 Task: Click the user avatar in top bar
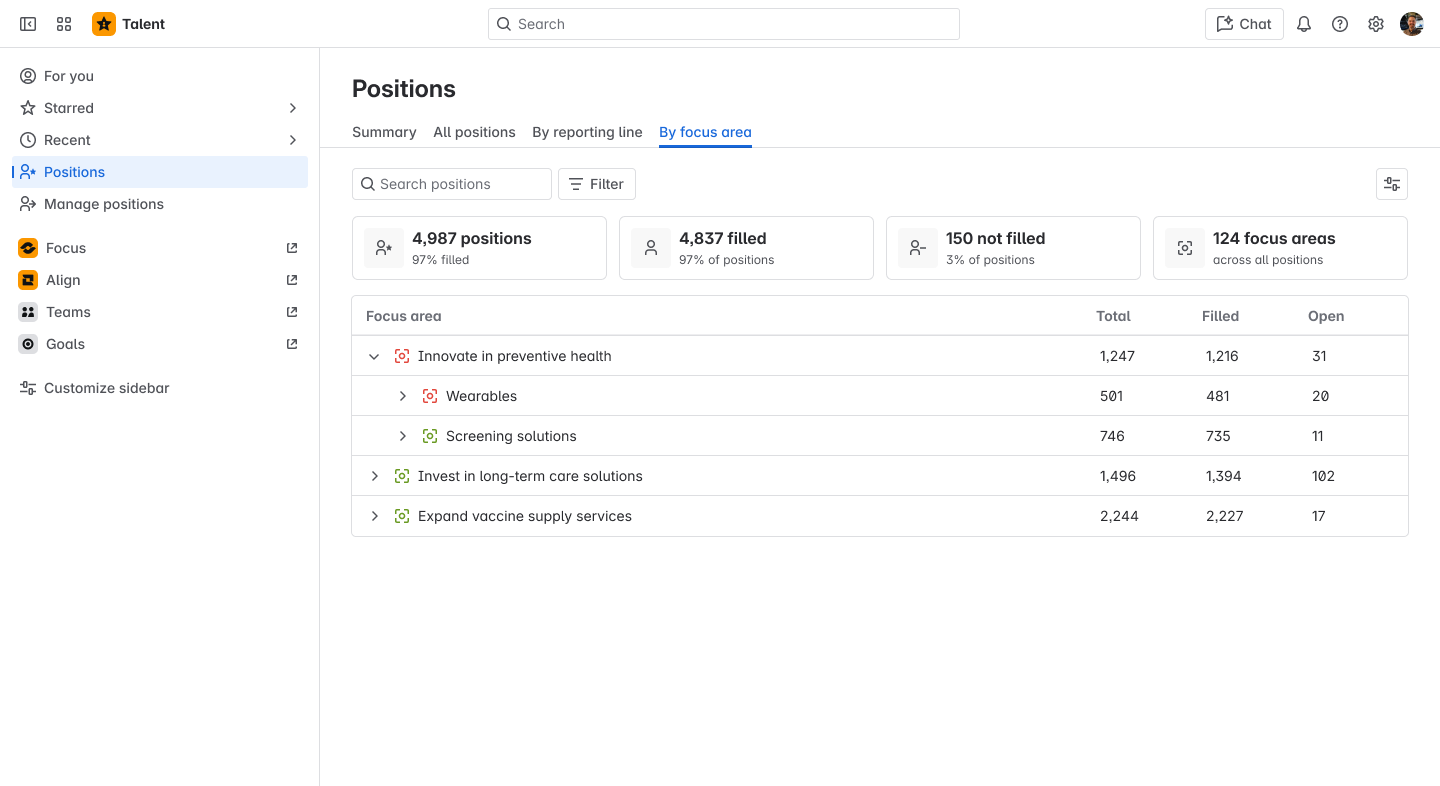pyautogui.click(x=1412, y=24)
